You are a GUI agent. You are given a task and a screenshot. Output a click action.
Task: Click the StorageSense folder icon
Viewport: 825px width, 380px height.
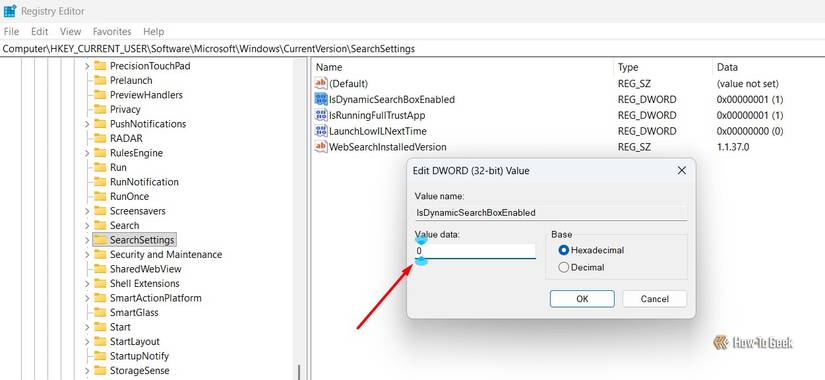tap(100, 371)
